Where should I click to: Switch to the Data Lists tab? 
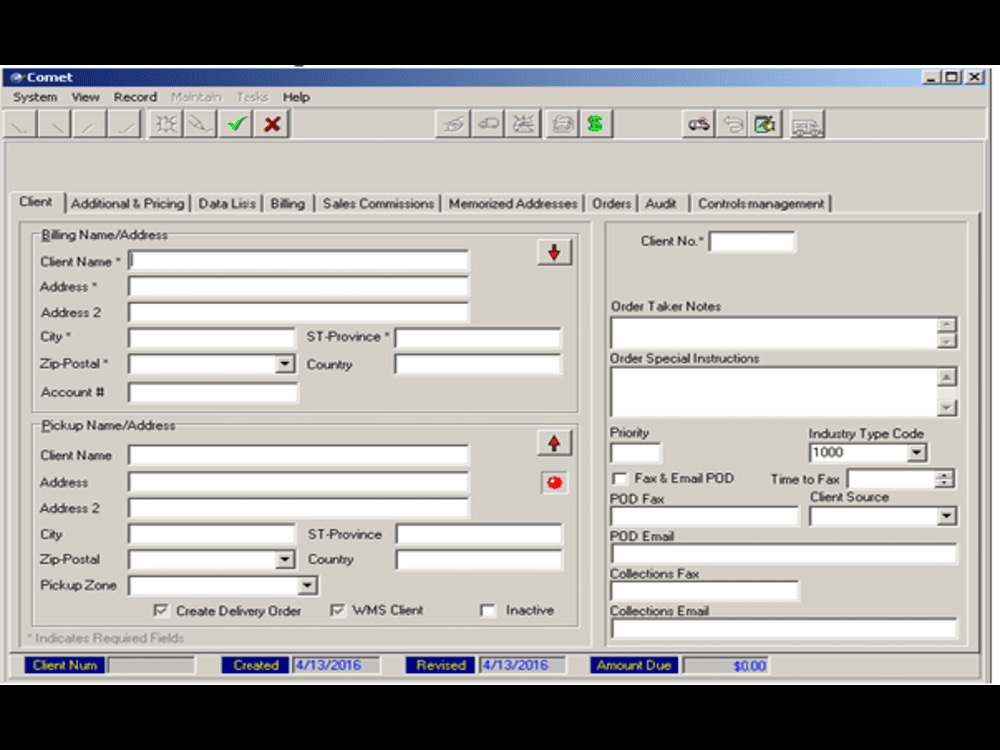pos(227,203)
